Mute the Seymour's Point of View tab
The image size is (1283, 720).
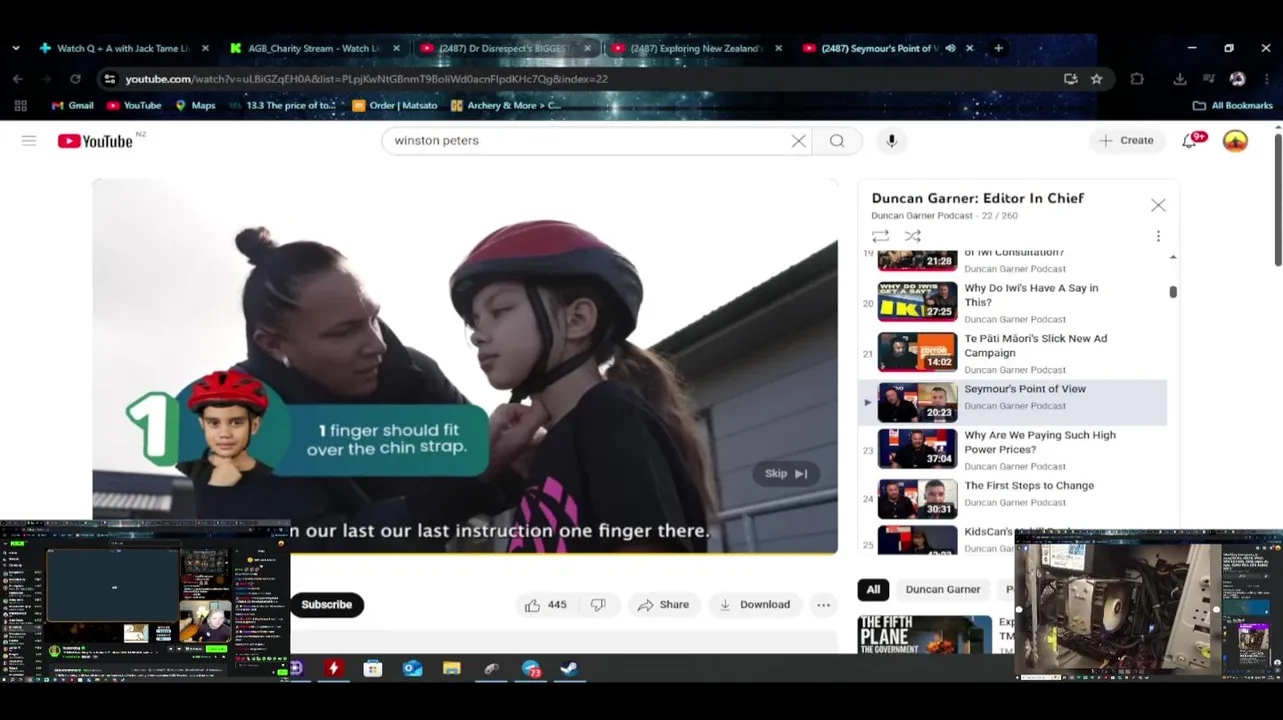[x=950, y=48]
